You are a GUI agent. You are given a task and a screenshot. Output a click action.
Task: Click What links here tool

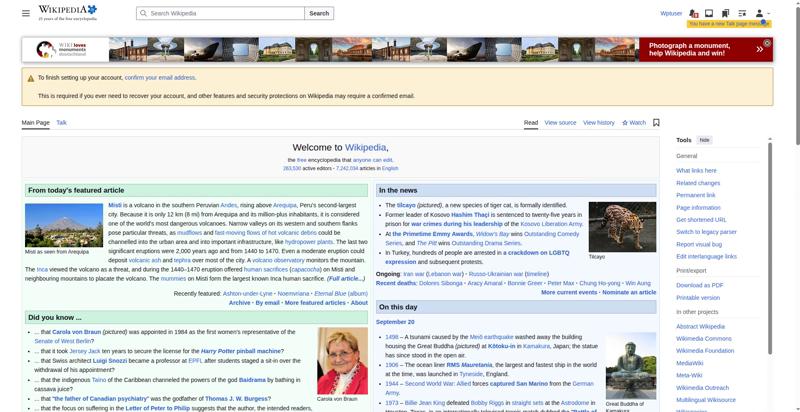[x=696, y=171]
